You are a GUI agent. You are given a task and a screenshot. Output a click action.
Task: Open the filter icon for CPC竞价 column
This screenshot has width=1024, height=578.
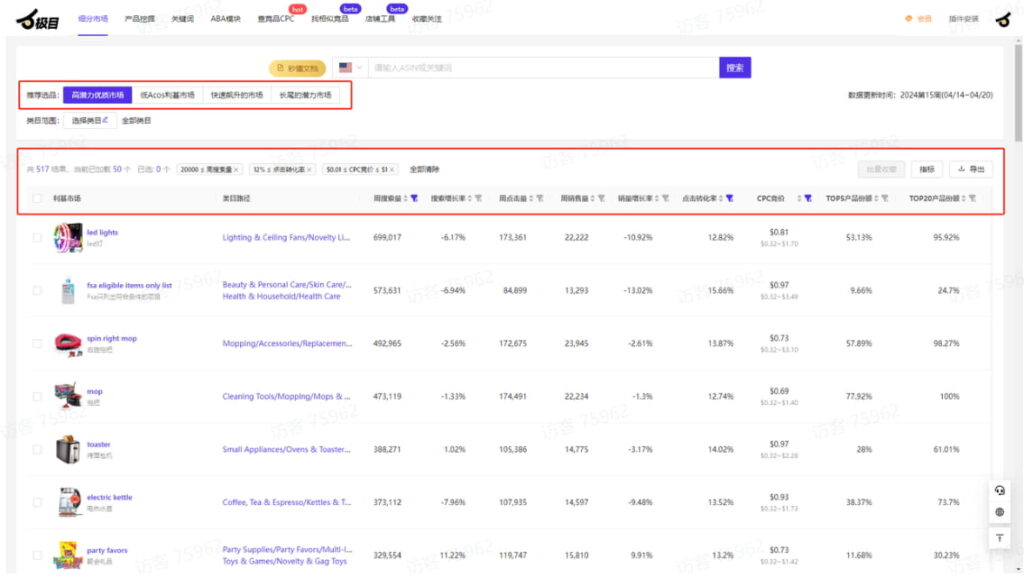[x=808, y=199]
